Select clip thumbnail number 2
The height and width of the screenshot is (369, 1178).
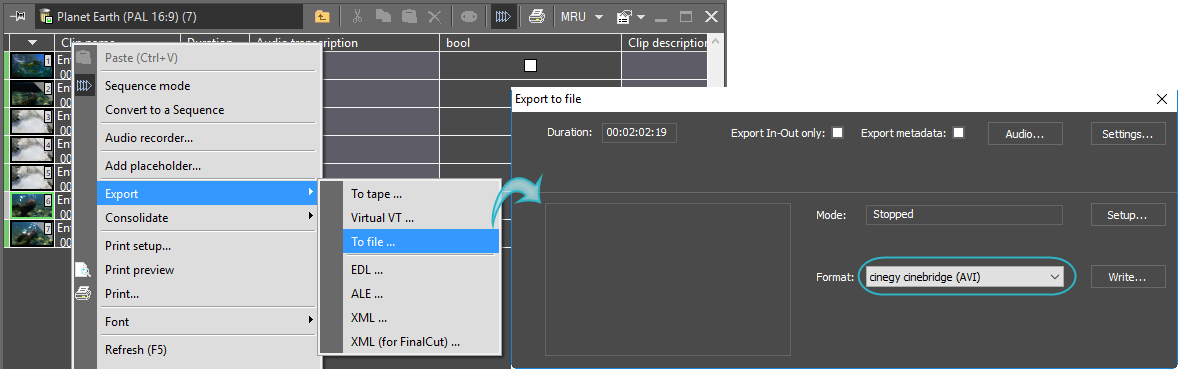tap(32, 93)
